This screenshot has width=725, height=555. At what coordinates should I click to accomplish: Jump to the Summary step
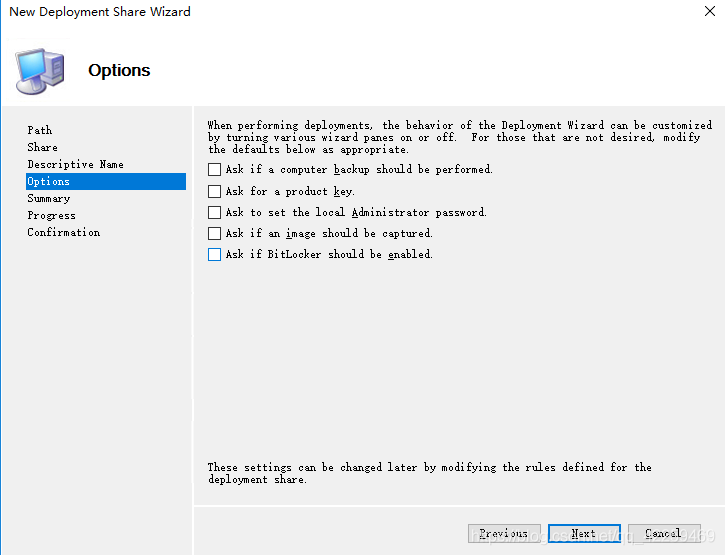tap(49, 198)
